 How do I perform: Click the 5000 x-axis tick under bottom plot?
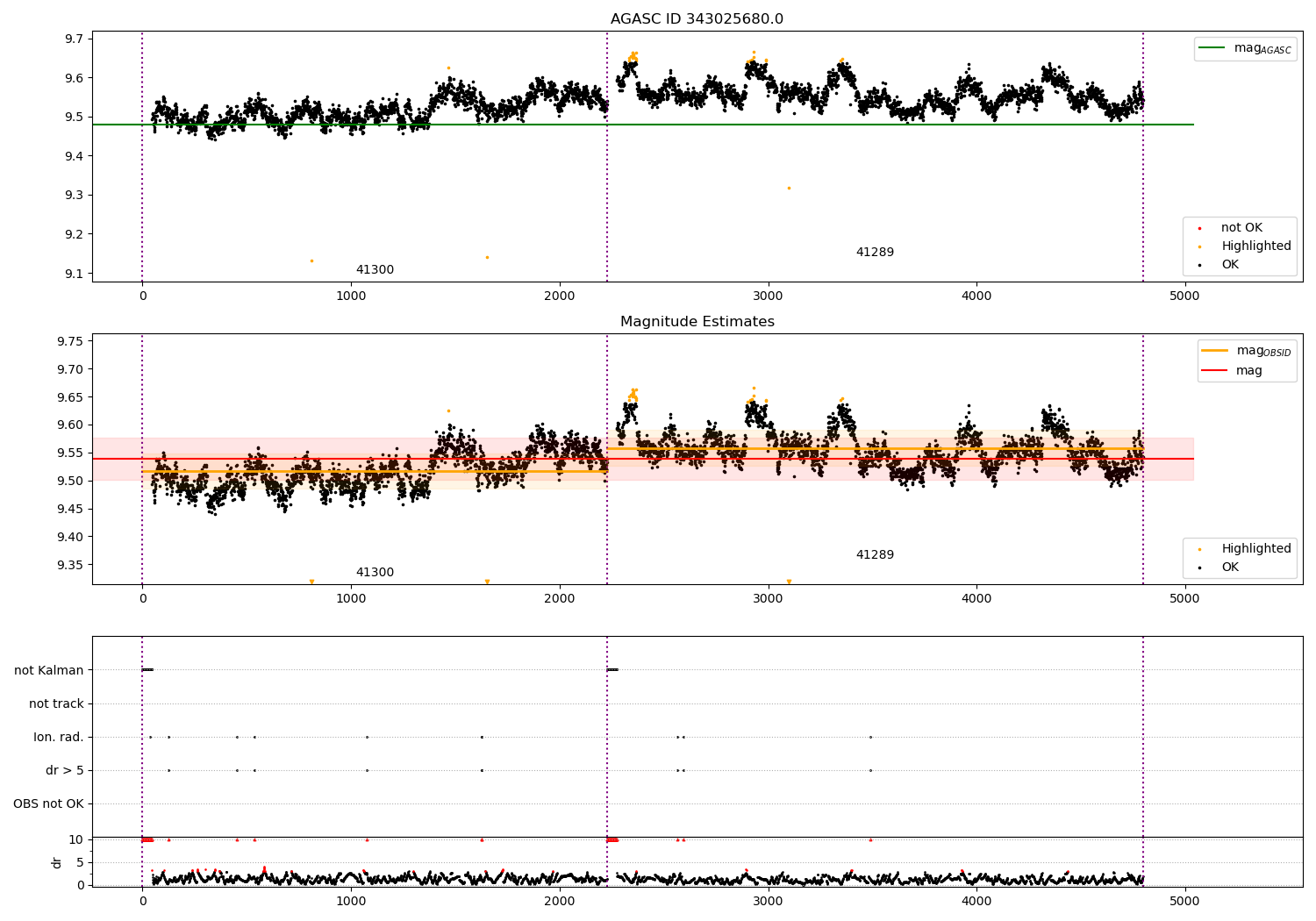pos(1185,901)
